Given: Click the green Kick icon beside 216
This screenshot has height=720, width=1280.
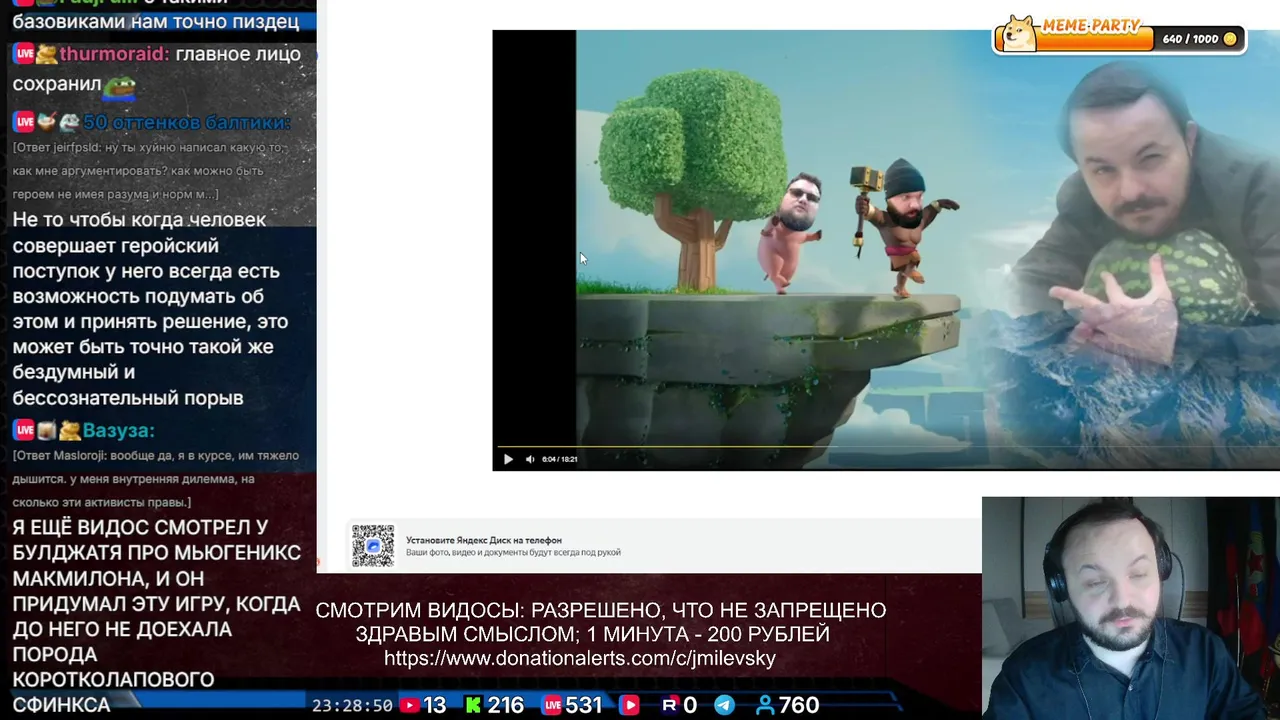Looking at the screenshot, I should click(x=472, y=705).
